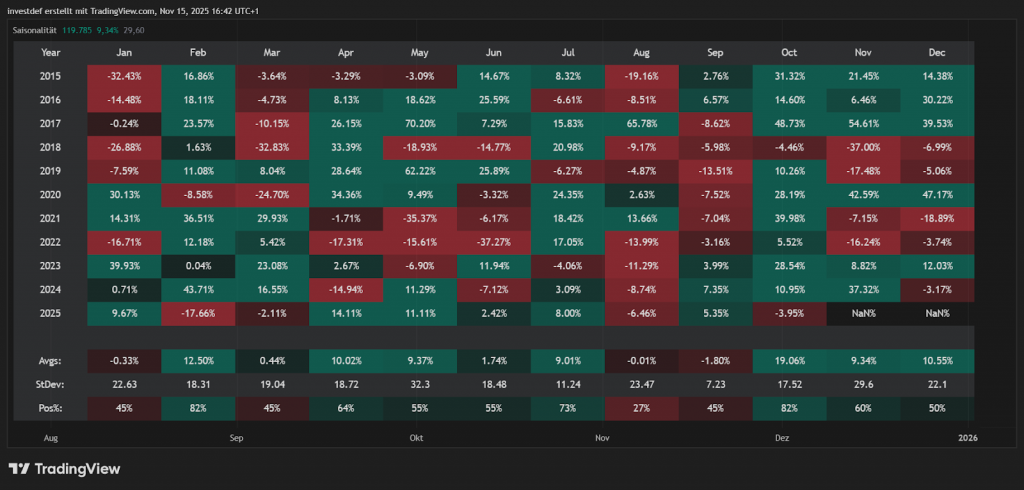Select the 2017 row label

51,122
